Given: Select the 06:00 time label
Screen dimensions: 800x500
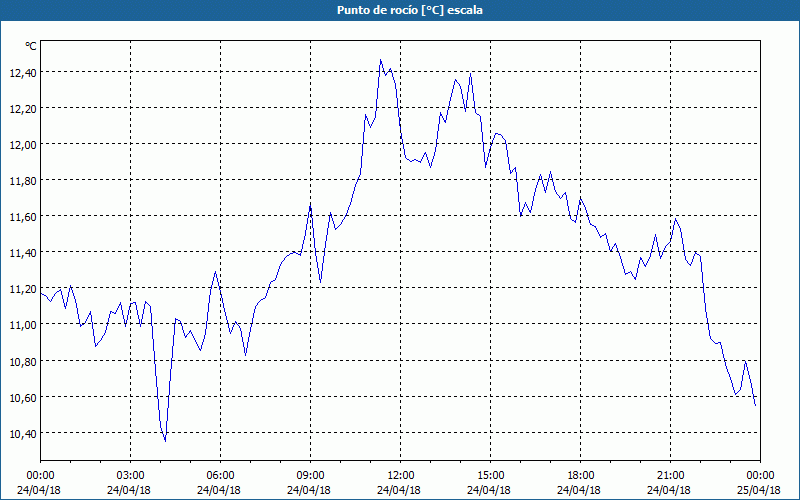Looking at the screenshot, I should coord(220,476).
